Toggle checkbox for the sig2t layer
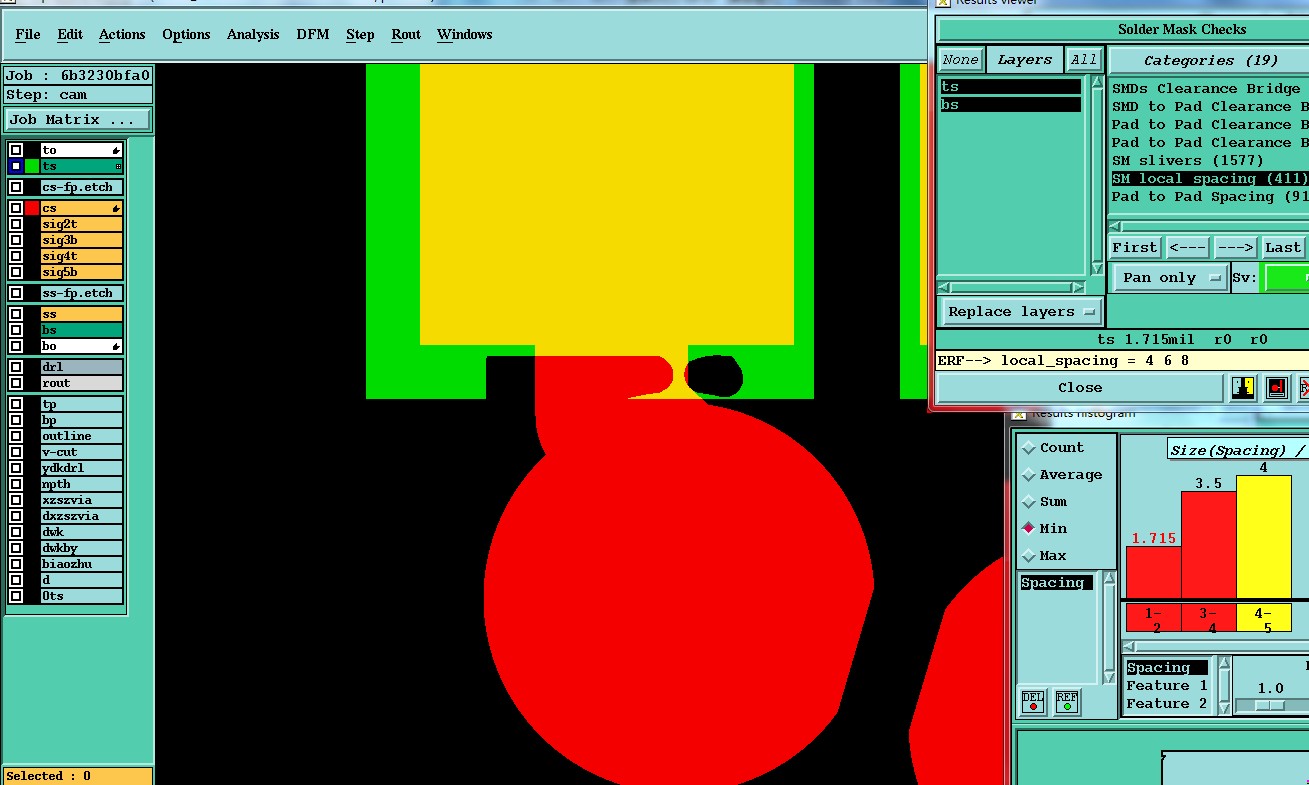This screenshot has height=785, width=1309. pos(16,224)
